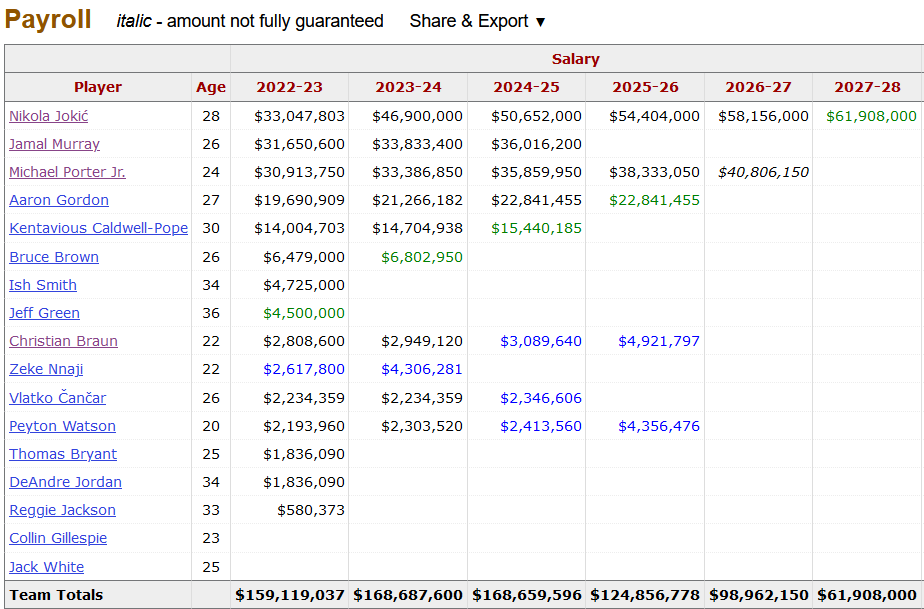This screenshot has height=609, width=924.
Task: Select Gordon's green 2025-26 $22,841,455 salary
Action: (654, 200)
